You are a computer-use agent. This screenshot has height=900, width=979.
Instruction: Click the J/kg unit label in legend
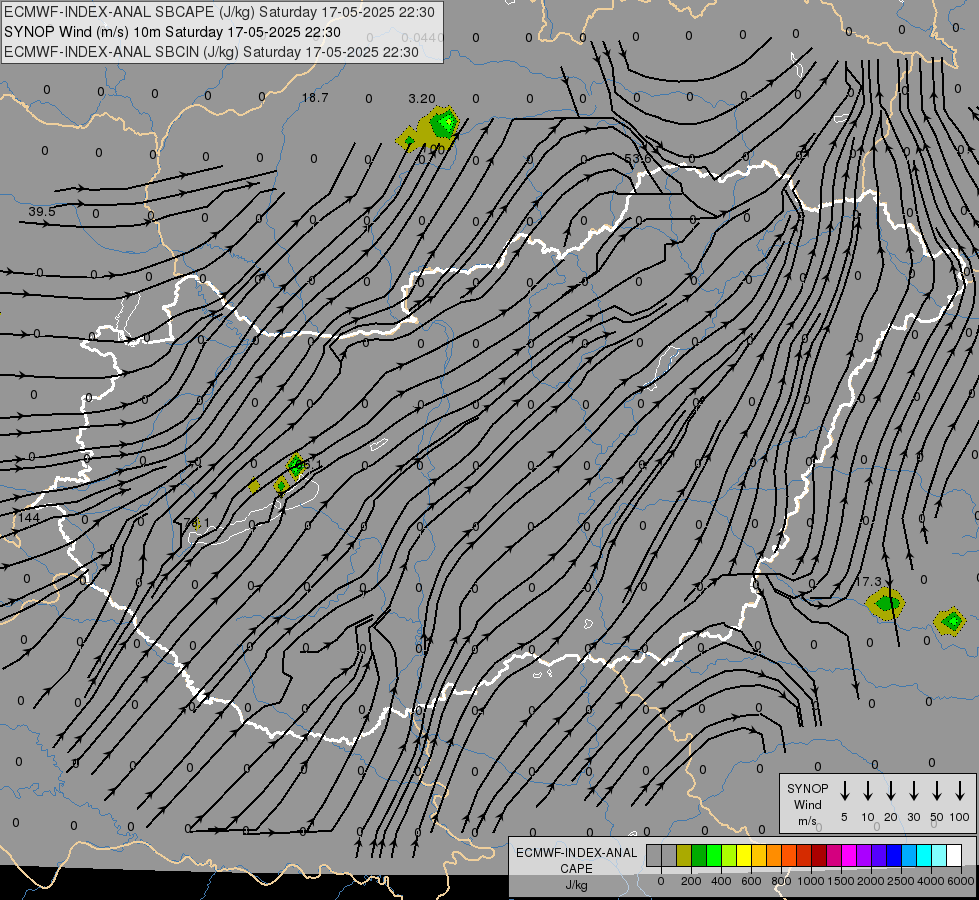pyautogui.click(x=576, y=885)
